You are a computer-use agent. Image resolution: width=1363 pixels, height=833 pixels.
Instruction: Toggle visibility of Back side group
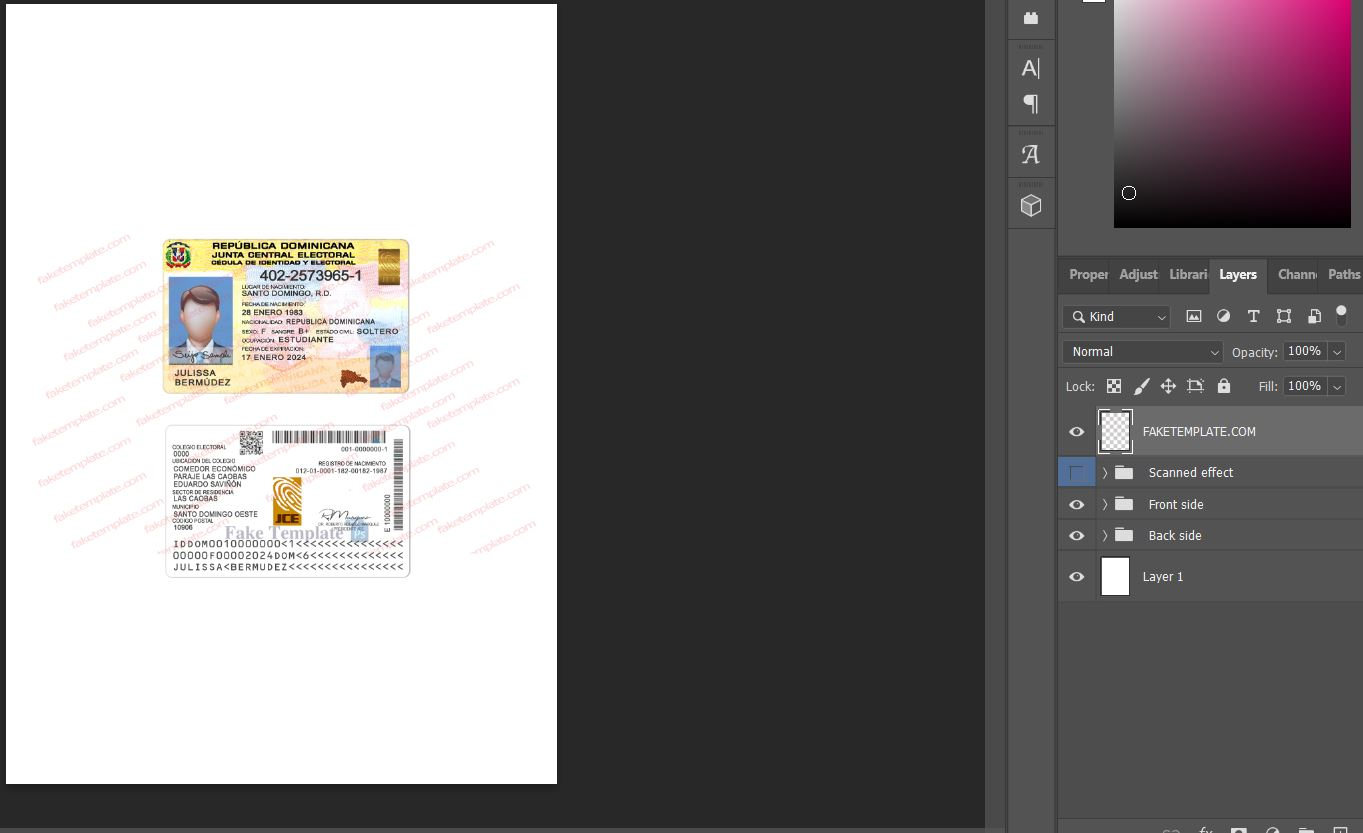point(1076,536)
